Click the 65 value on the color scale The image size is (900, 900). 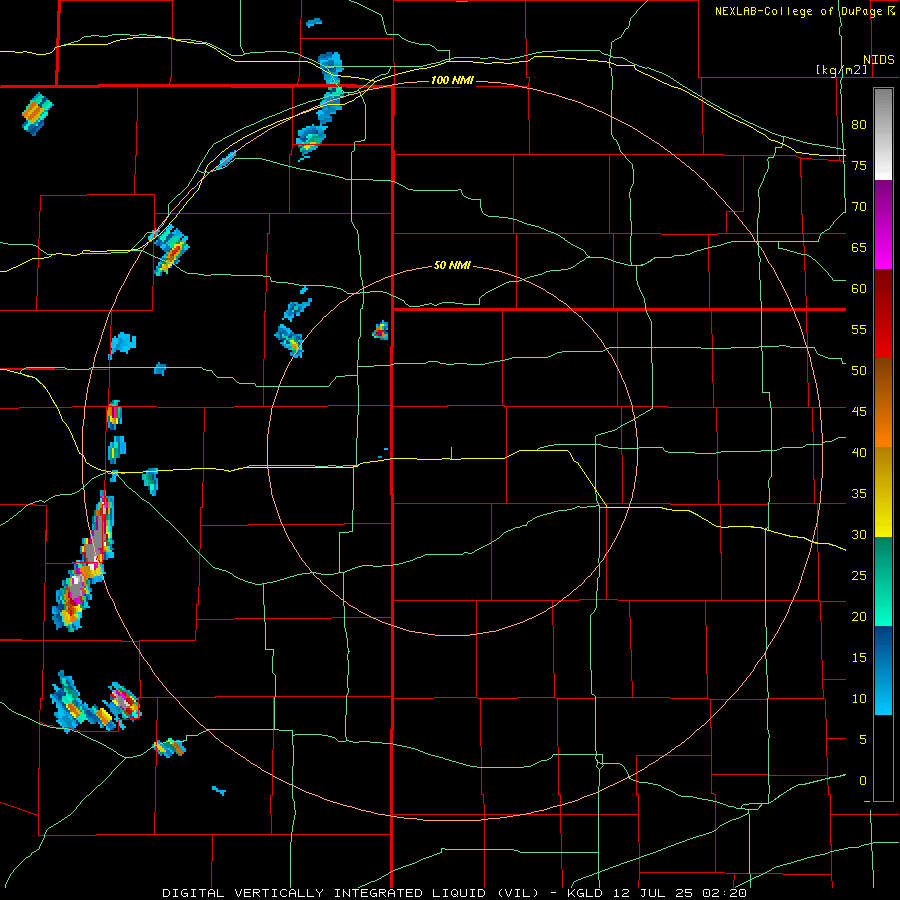(x=859, y=247)
